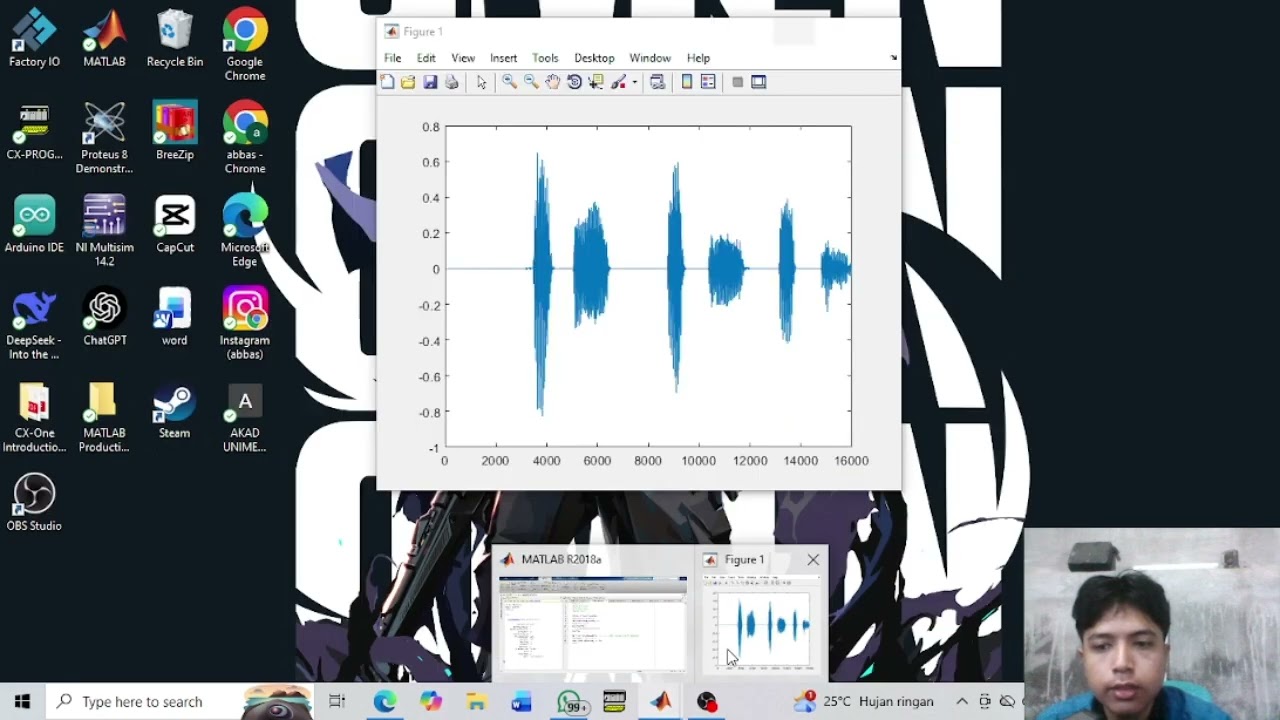Screen dimensions: 1280x720
Task: Open the brush color dropdown arrow
Action: pyautogui.click(x=635, y=83)
